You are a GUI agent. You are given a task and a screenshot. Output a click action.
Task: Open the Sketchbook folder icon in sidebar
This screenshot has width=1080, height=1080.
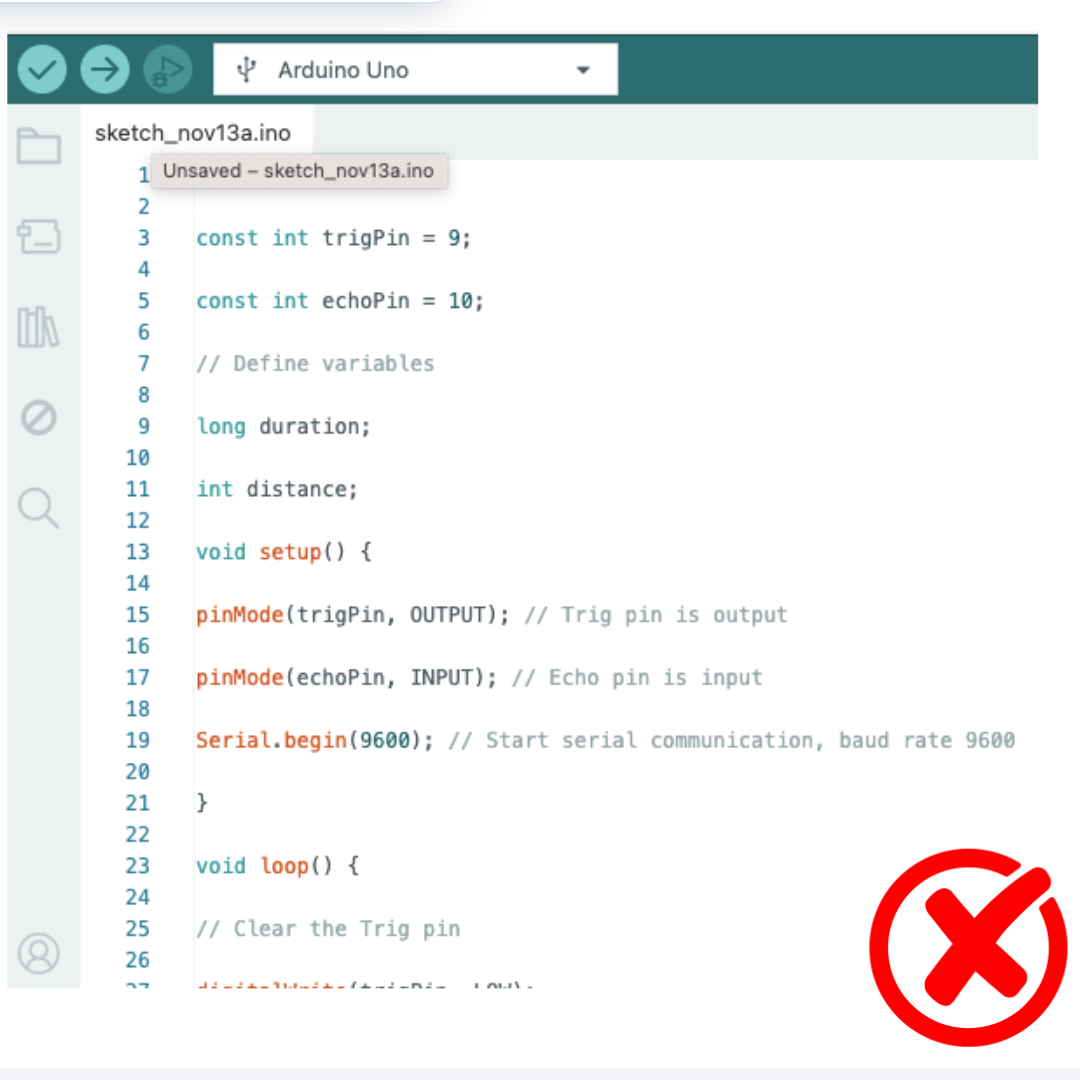pyautogui.click(x=39, y=147)
